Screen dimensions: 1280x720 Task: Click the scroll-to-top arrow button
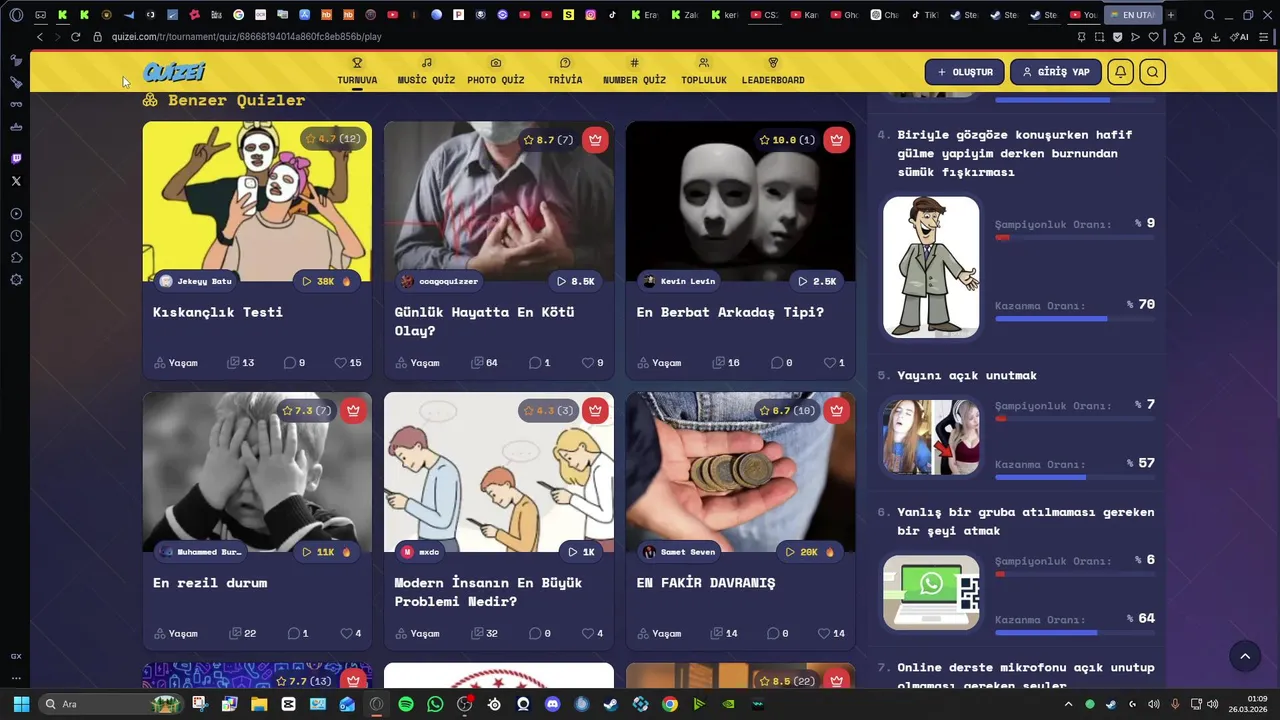coord(1245,656)
